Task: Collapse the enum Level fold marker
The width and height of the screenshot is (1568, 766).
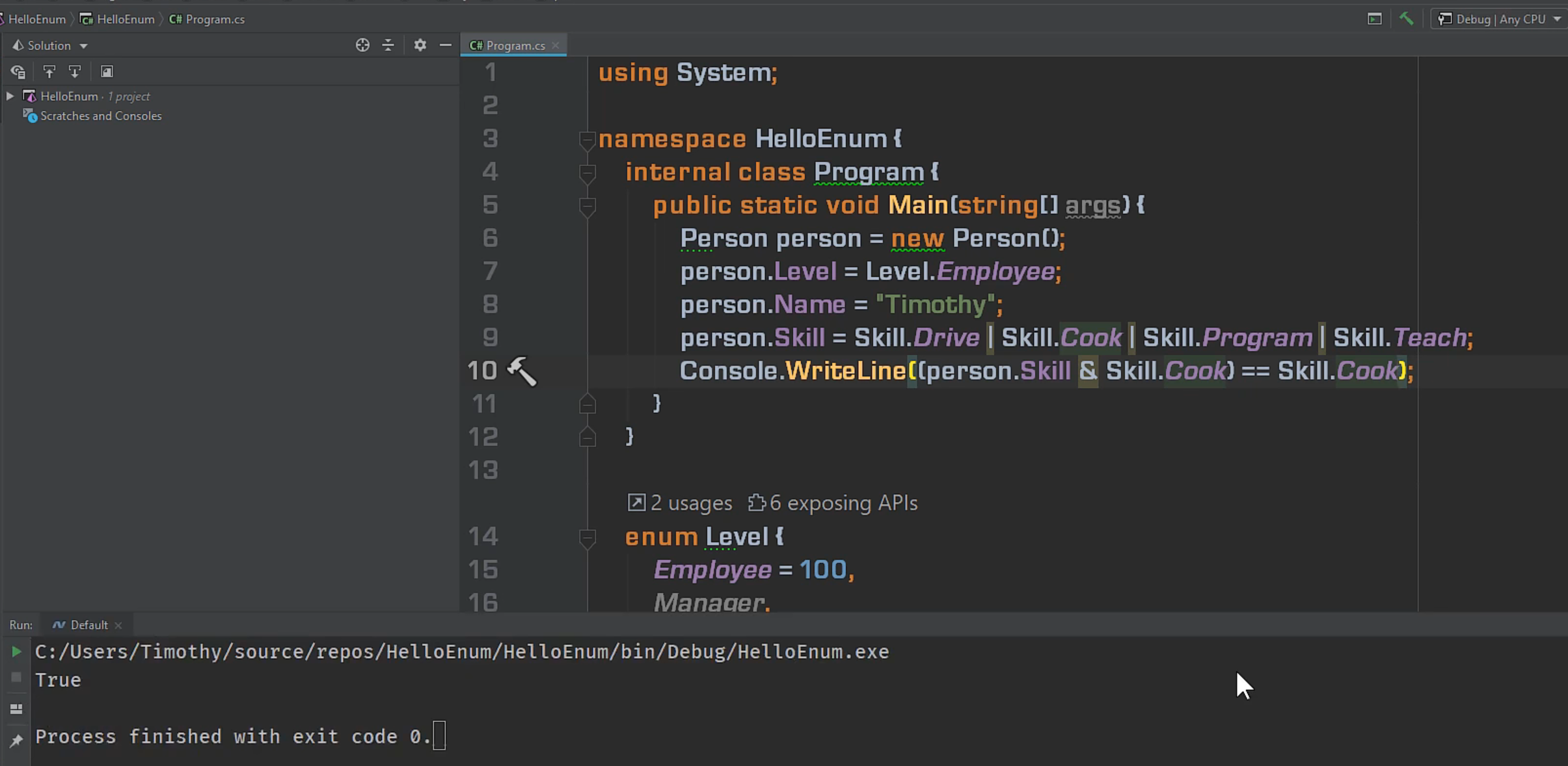Action: click(x=587, y=538)
